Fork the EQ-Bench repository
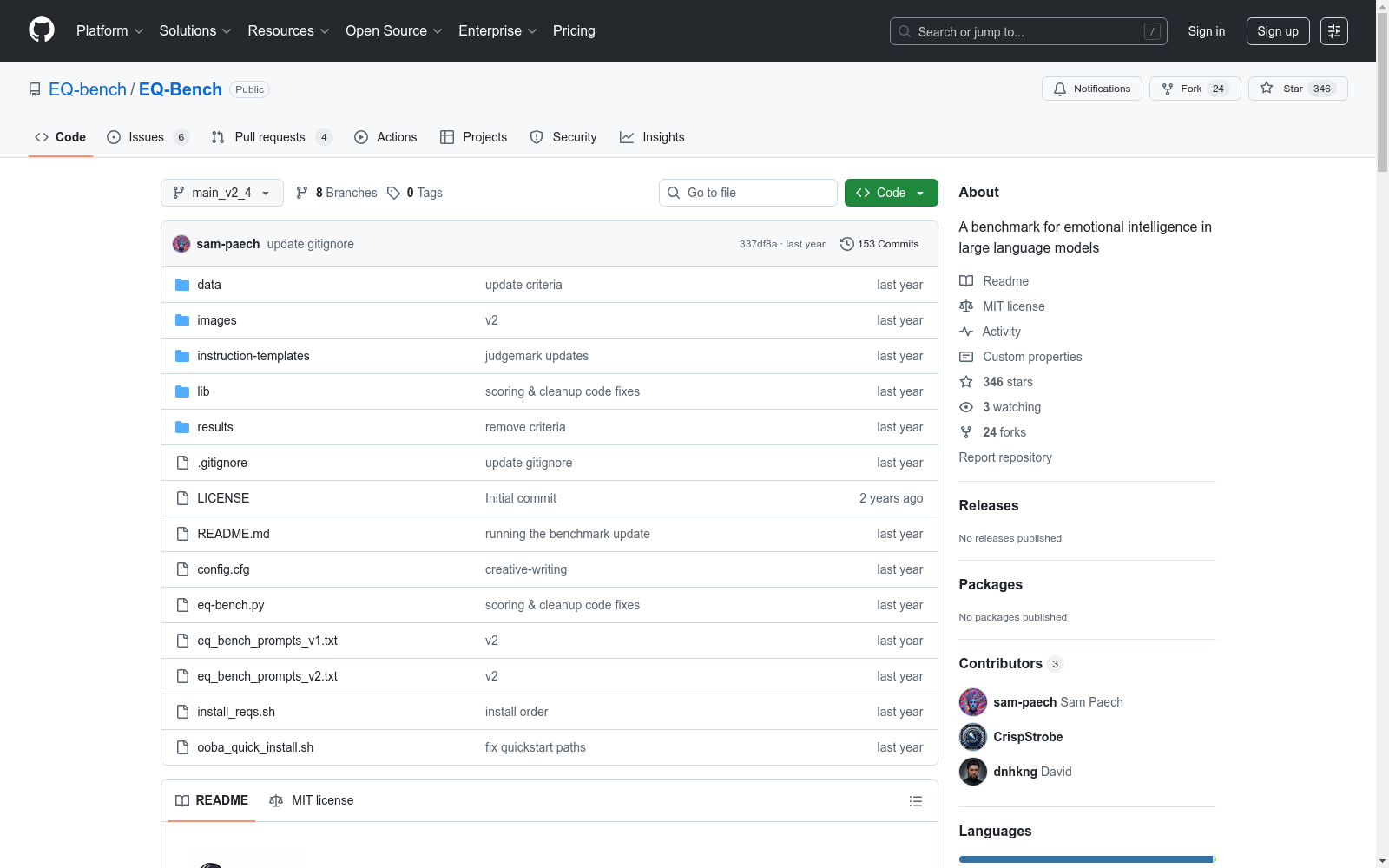This screenshot has width=1389, height=868. point(1195,89)
